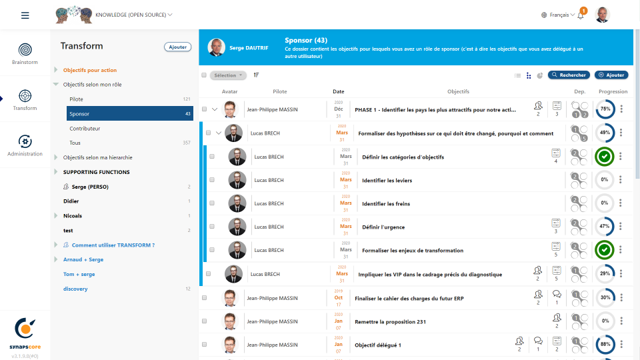Open the Sélection dropdown
640x360 pixels.
tap(229, 75)
